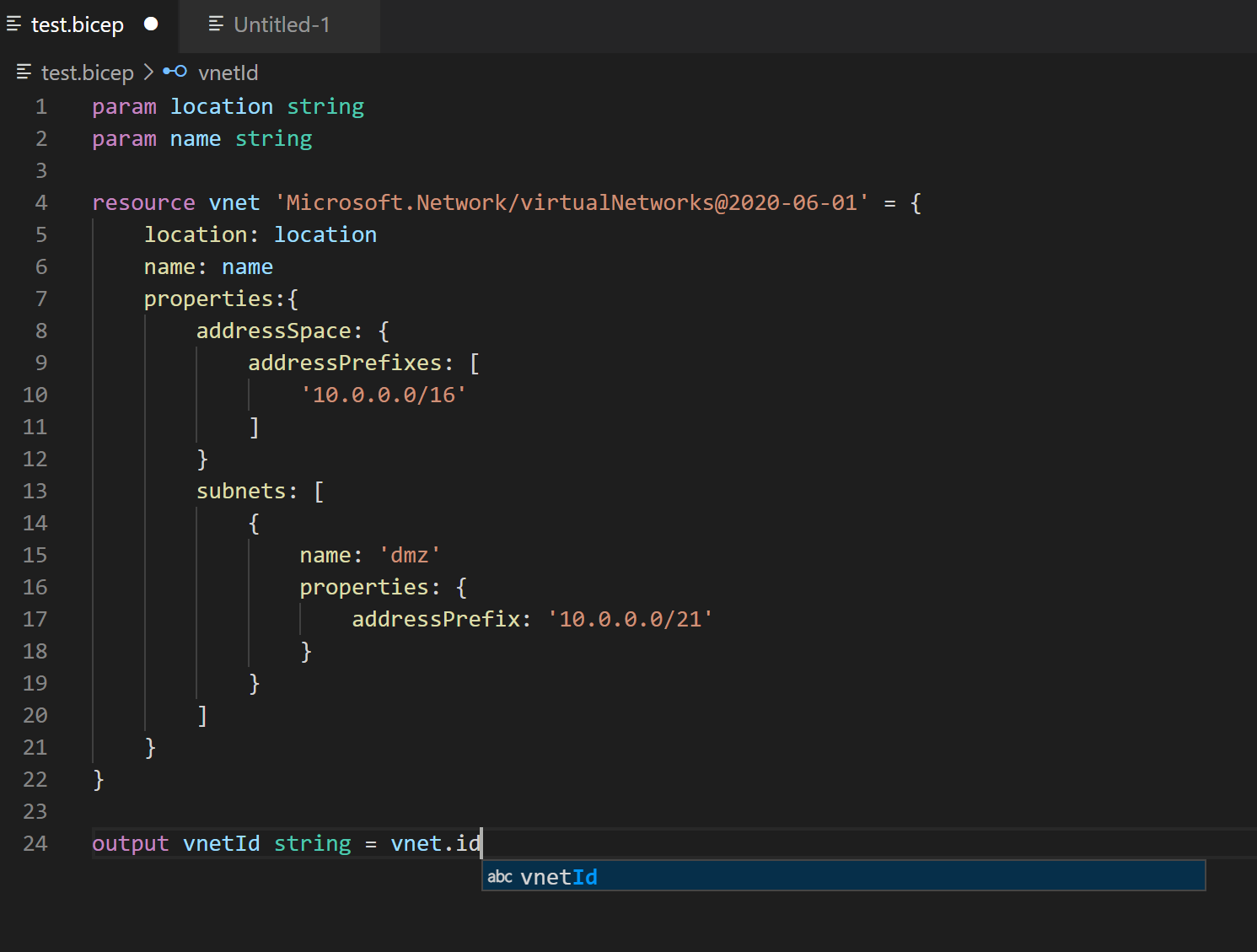
Task: Switch to the Untitled-1 tab
Action: (x=282, y=24)
